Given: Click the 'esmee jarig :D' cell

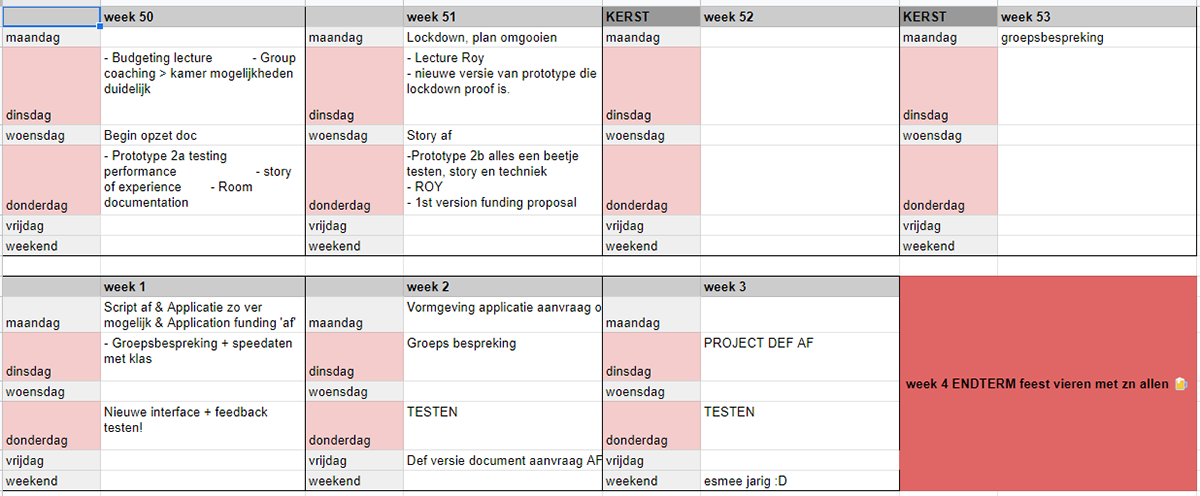Looking at the screenshot, I should click(x=800, y=481).
